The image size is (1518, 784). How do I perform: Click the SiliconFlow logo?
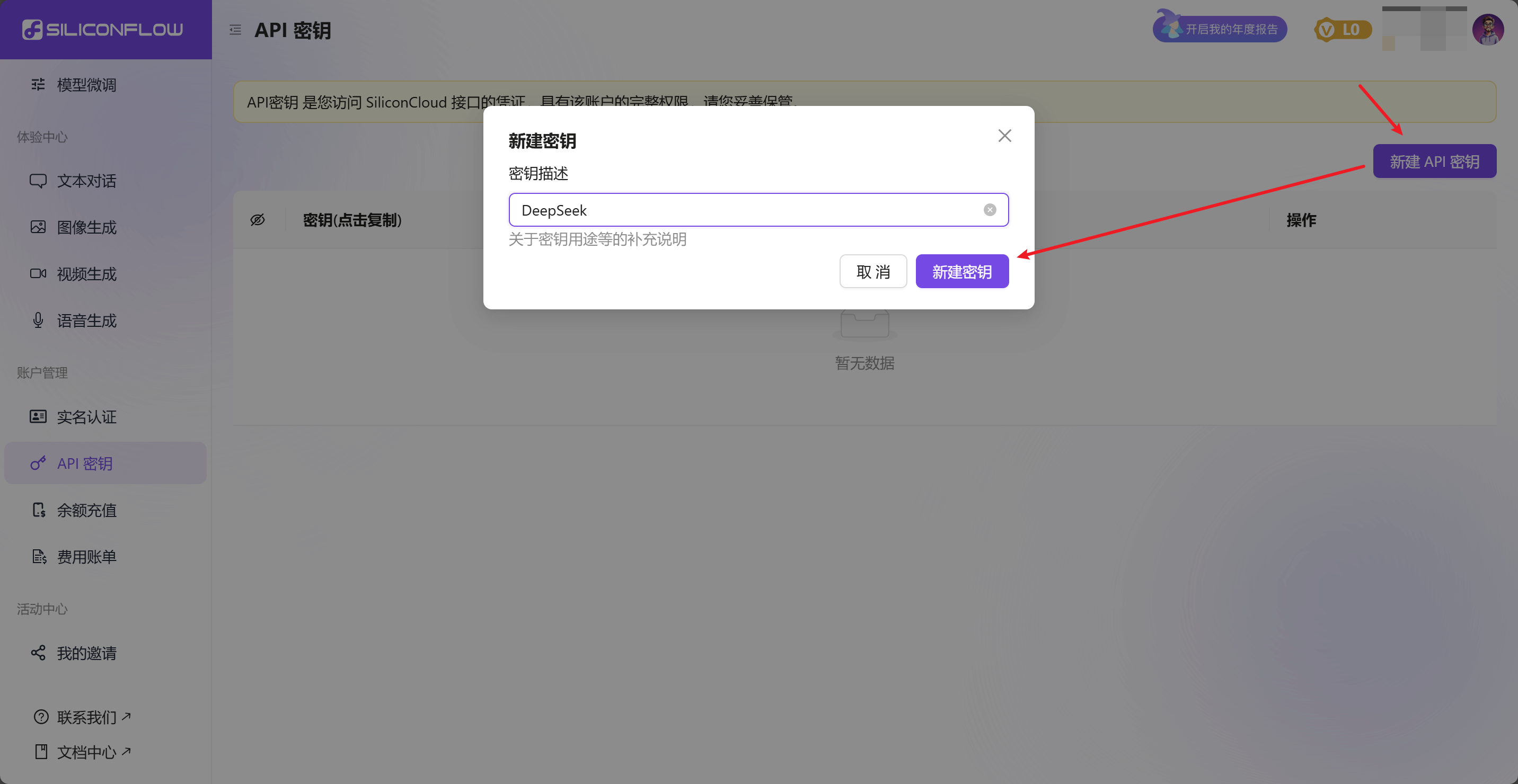102,30
